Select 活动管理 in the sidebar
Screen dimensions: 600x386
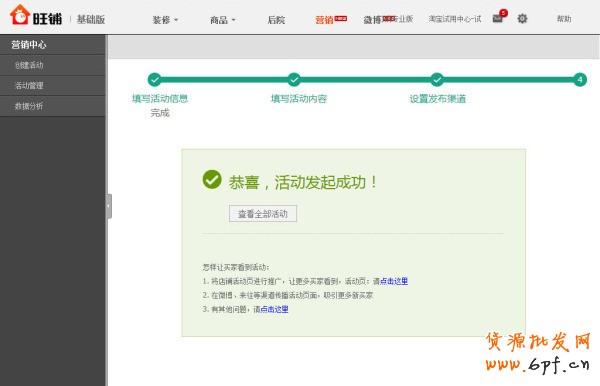click(x=52, y=85)
